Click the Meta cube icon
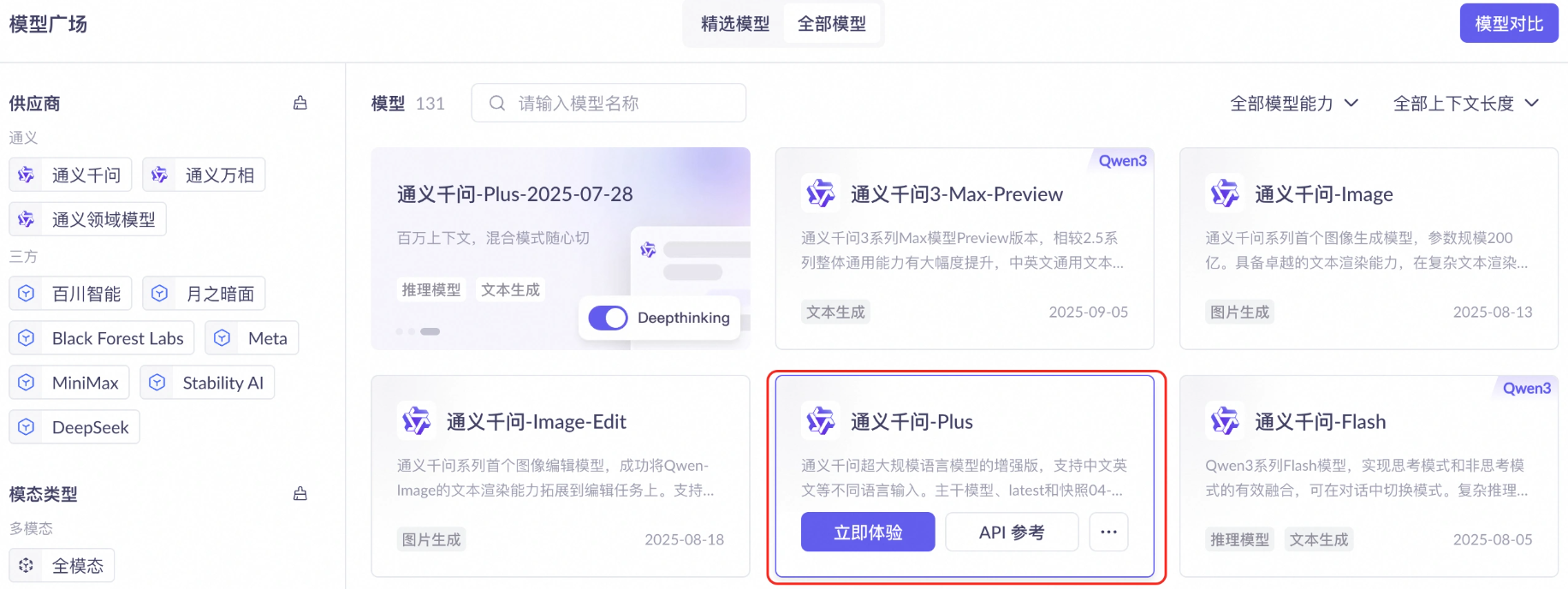This screenshot has width=1568, height=589. (x=223, y=338)
